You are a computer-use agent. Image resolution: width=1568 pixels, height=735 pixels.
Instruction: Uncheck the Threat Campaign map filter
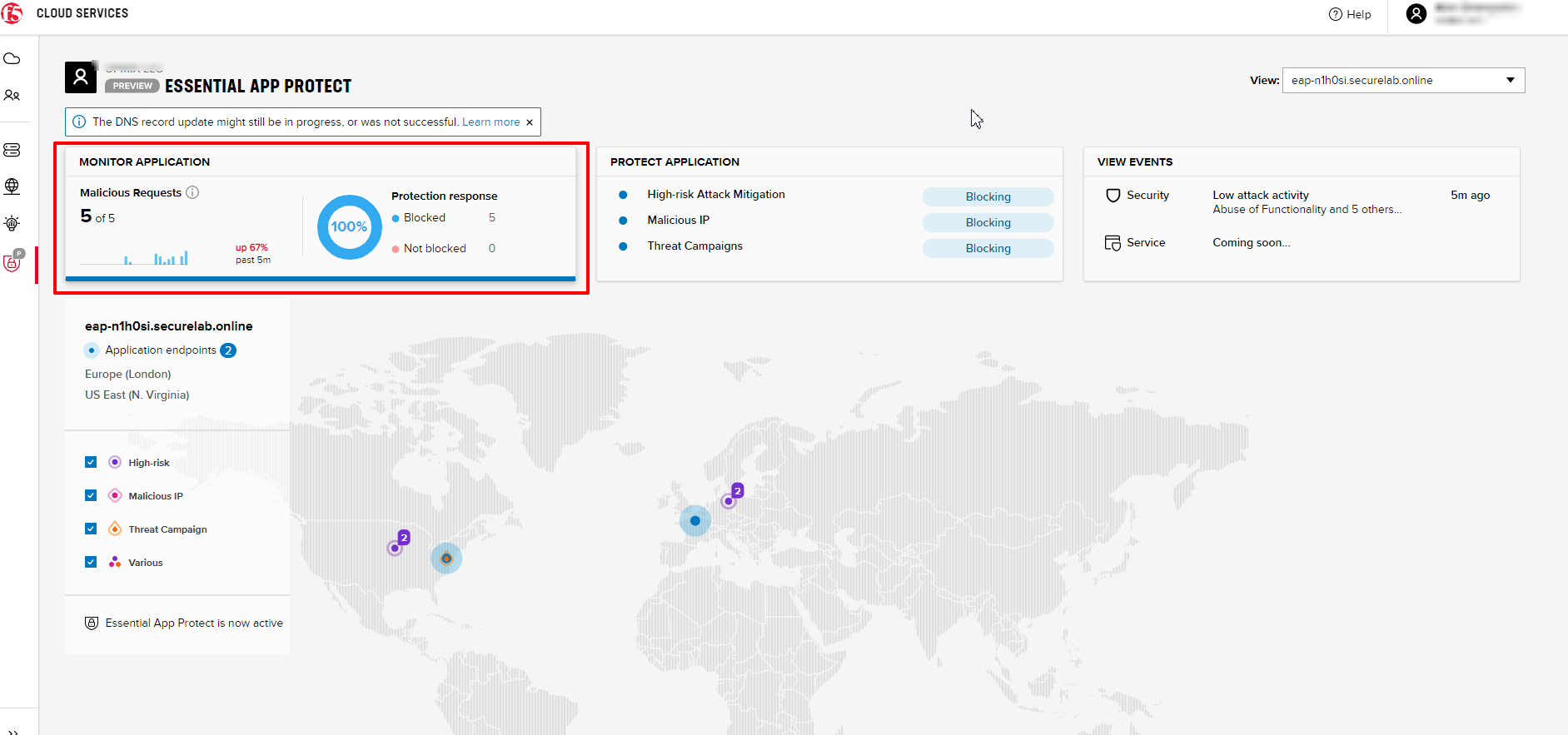coord(91,529)
